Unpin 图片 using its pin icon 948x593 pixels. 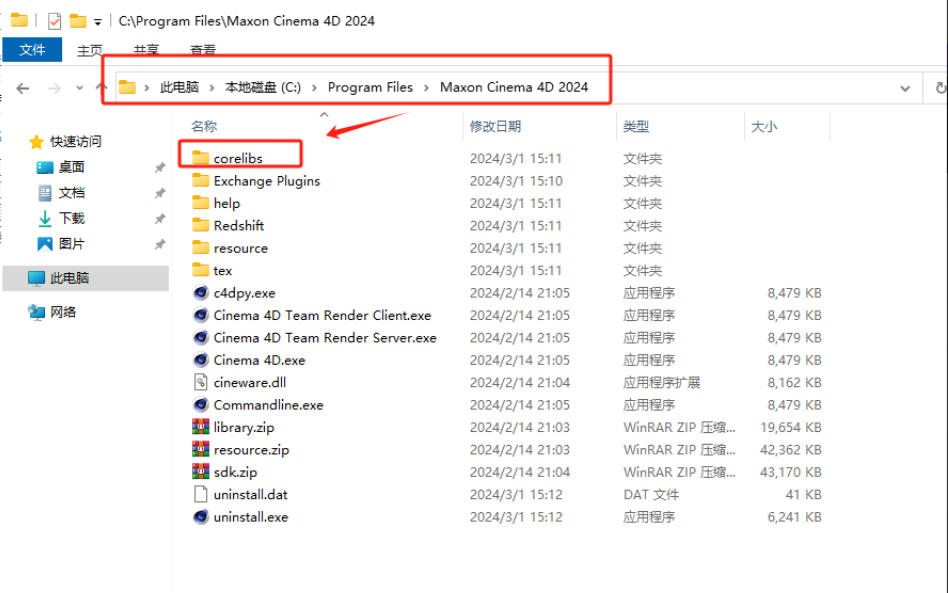[x=160, y=244]
